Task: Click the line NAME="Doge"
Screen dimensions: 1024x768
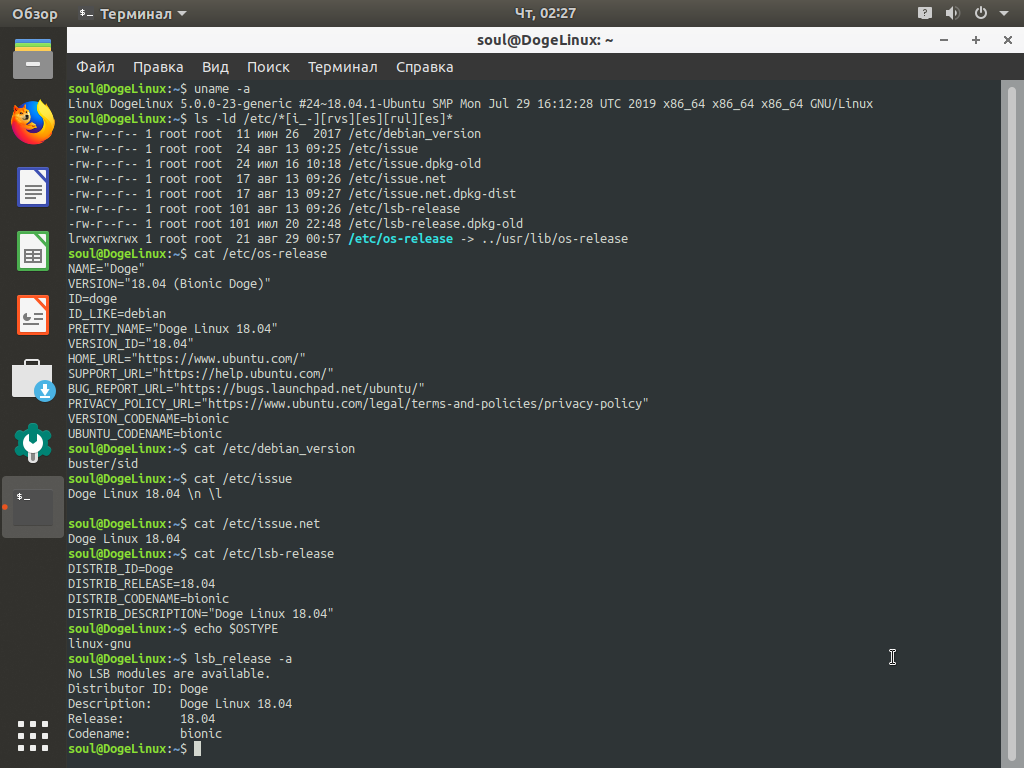Action: 106,269
